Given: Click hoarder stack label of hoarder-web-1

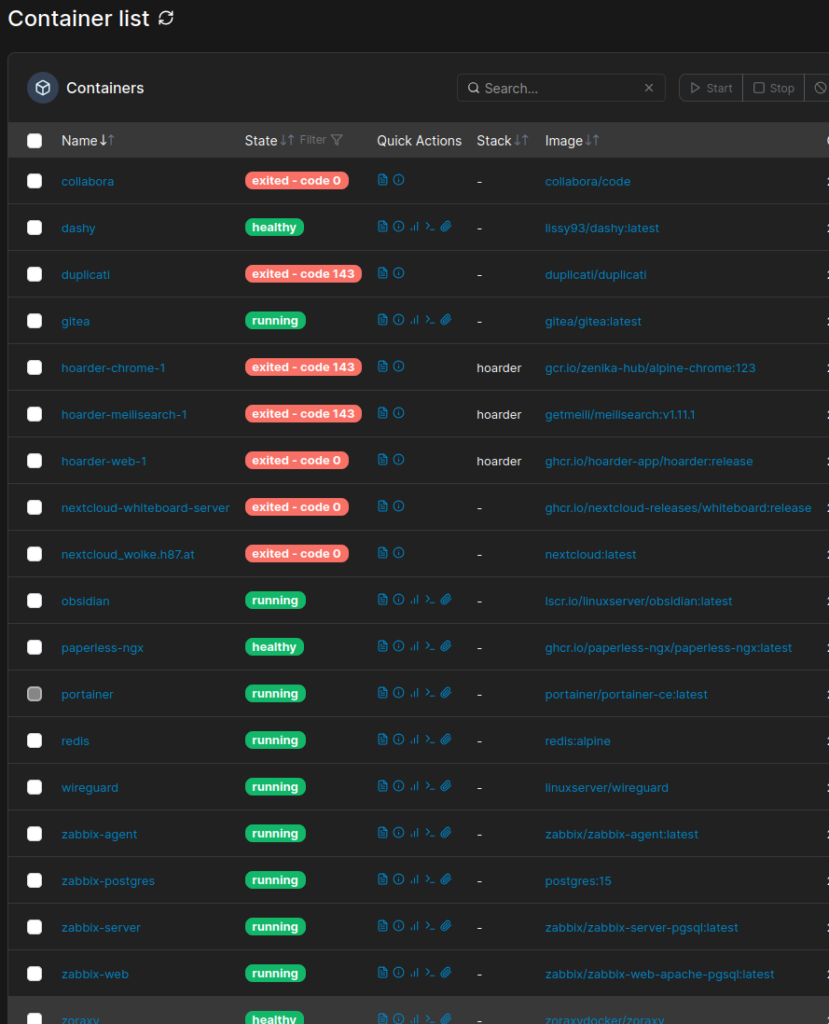Looking at the screenshot, I should pos(499,461).
